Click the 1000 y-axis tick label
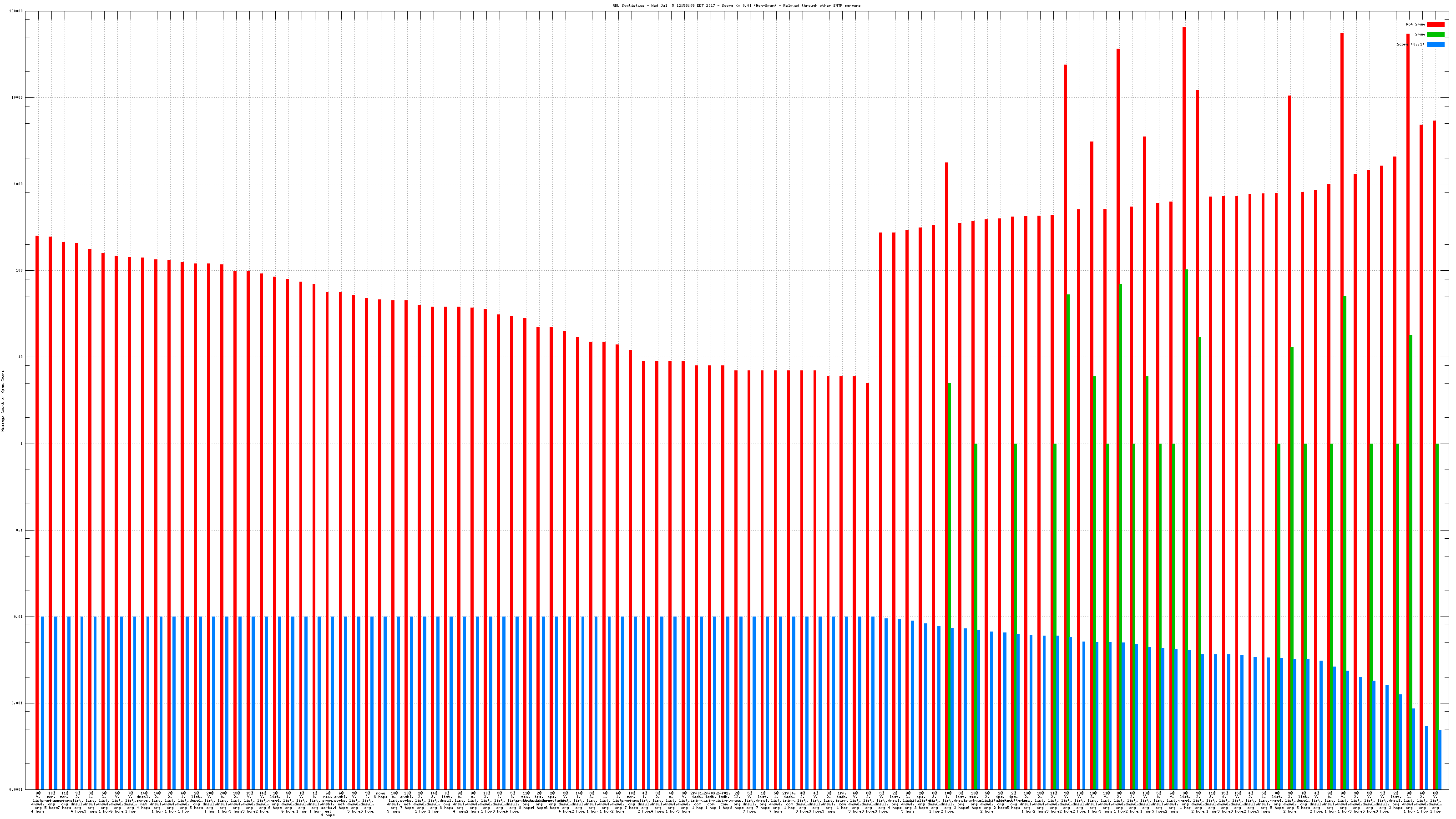 (x=18, y=184)
